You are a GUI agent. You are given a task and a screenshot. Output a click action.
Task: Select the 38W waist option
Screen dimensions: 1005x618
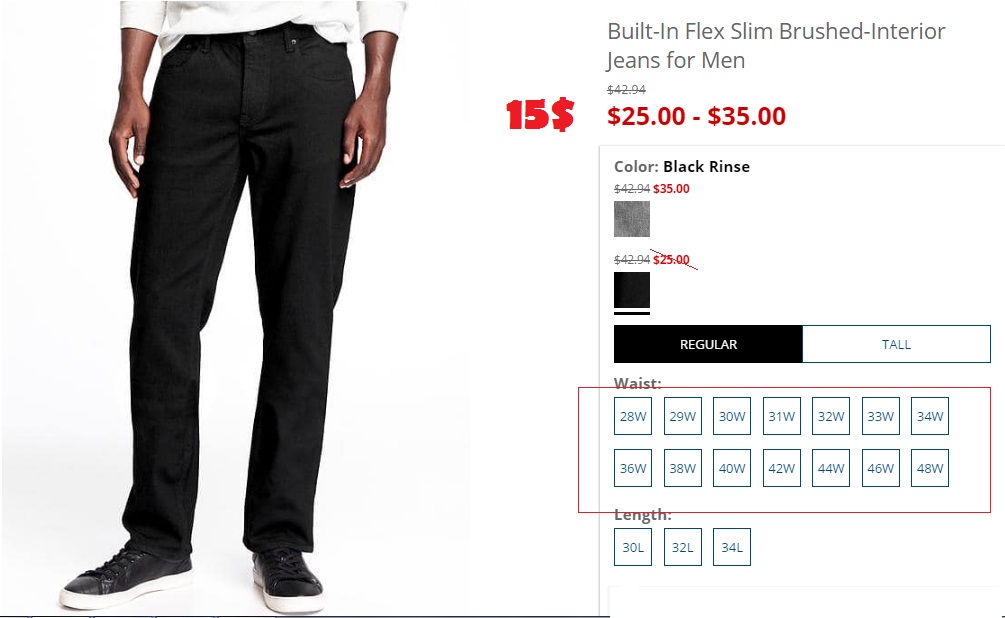683,468
